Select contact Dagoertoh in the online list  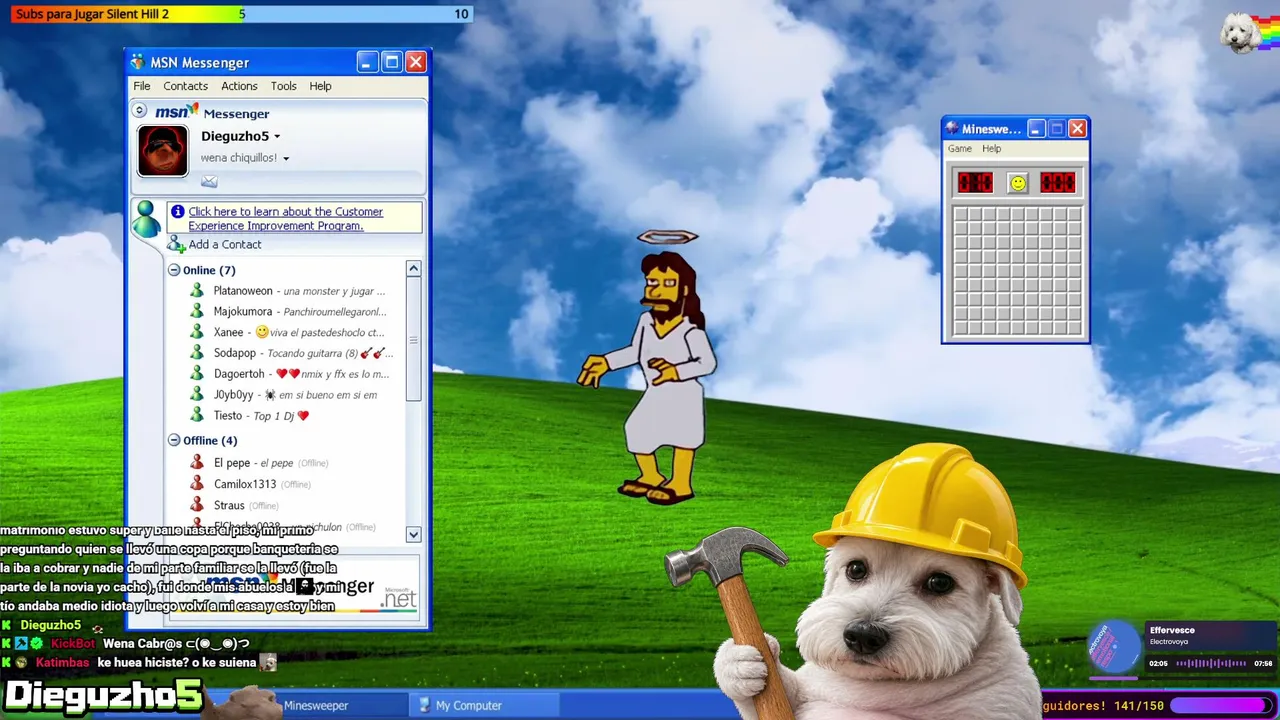pyautogui.click(x=299, y=374)
